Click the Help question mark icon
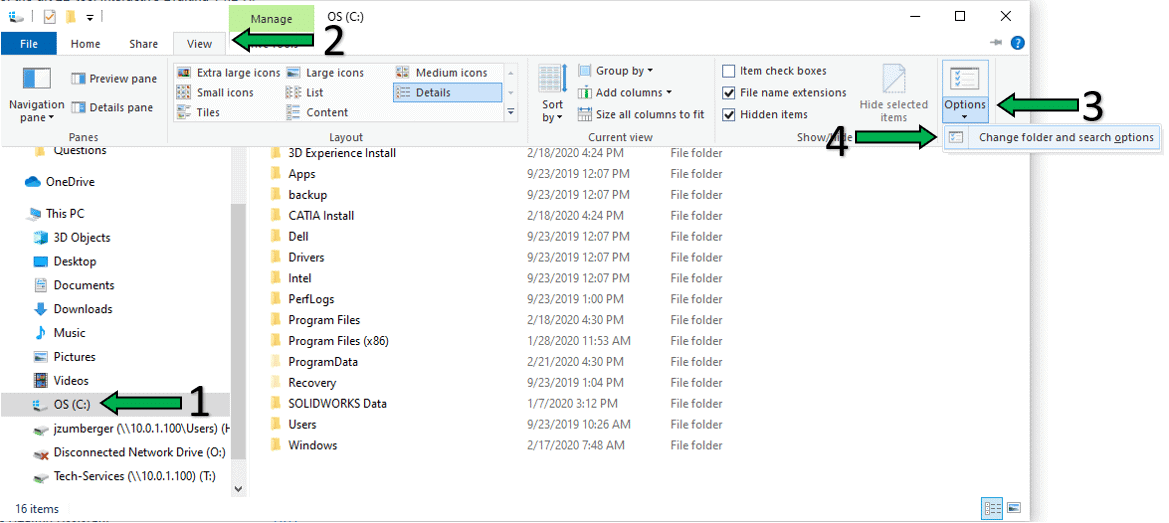This screenshot has width=1169, height=523. coord(1018,44)
